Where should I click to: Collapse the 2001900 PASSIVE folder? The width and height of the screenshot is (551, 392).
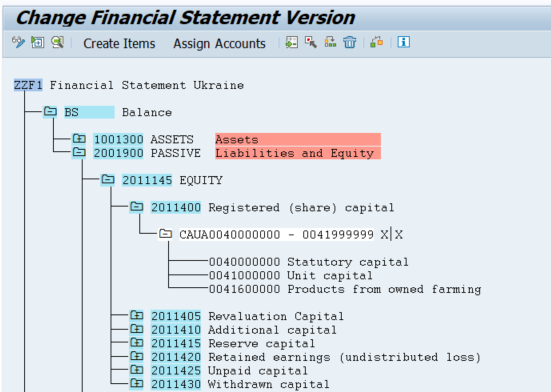79,153
